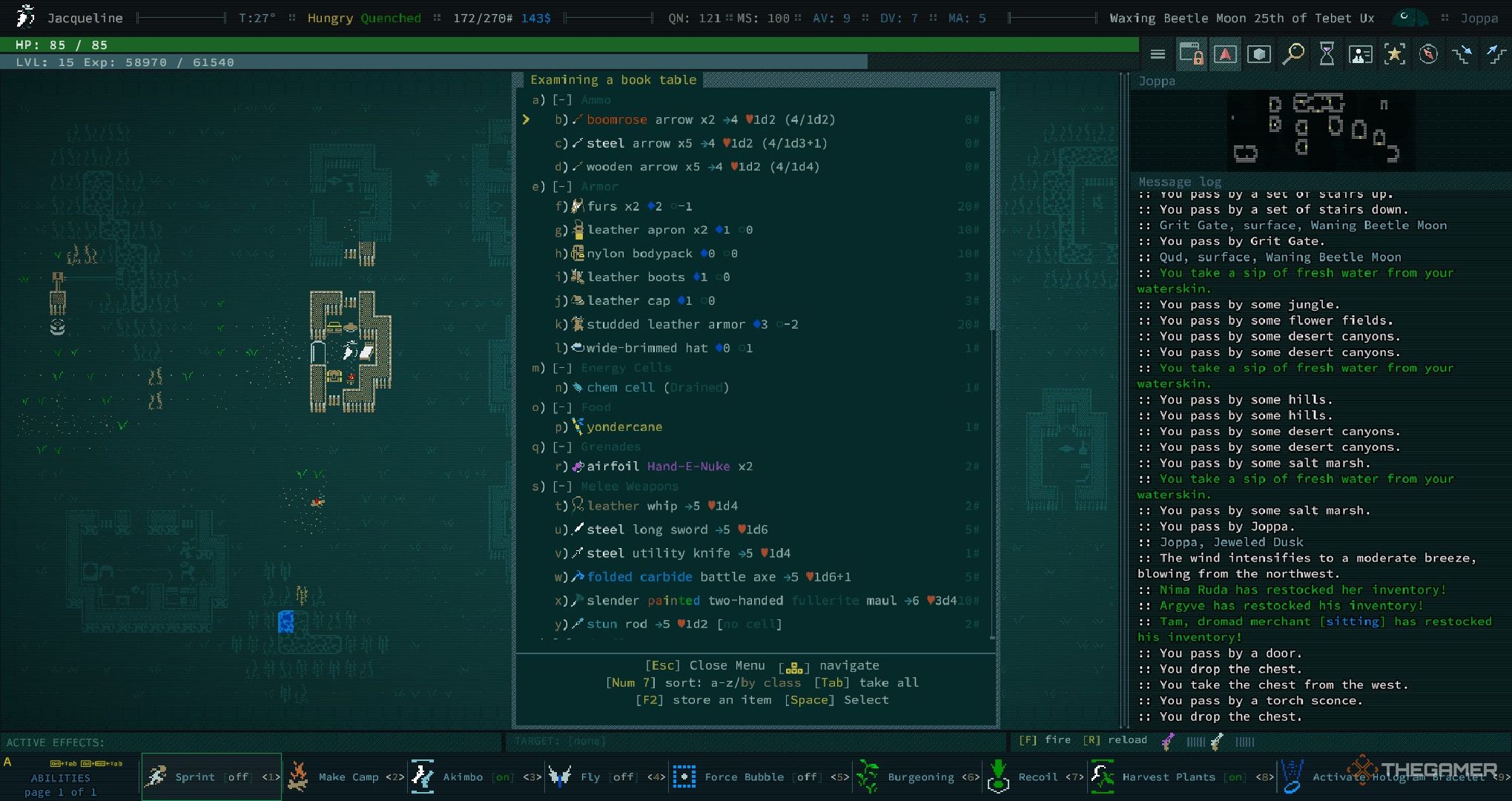Click the blue water tile on map
The height and width of the screenshot is (801, 1512).
[x=286, y=622]
